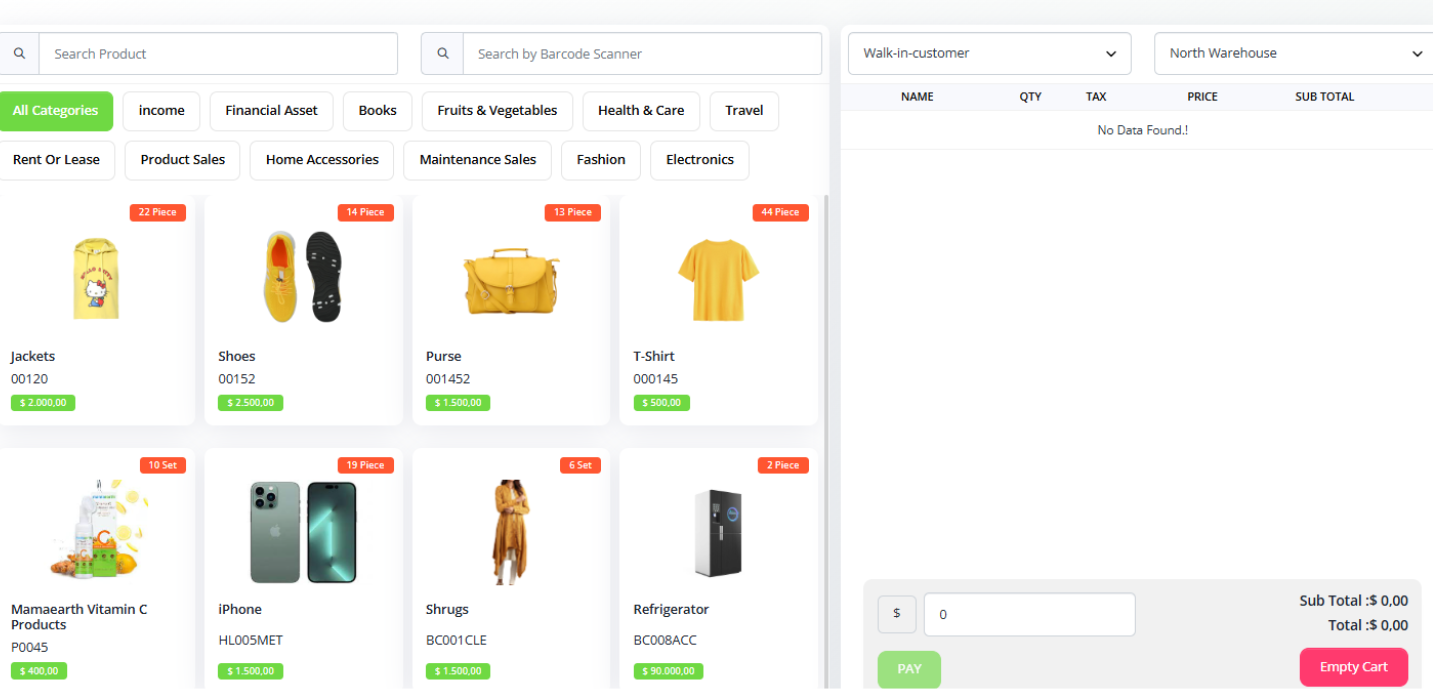The image size is (1433, 689).
Task: Click the barcode search magnifier icon
Action: tap(442, 54)
